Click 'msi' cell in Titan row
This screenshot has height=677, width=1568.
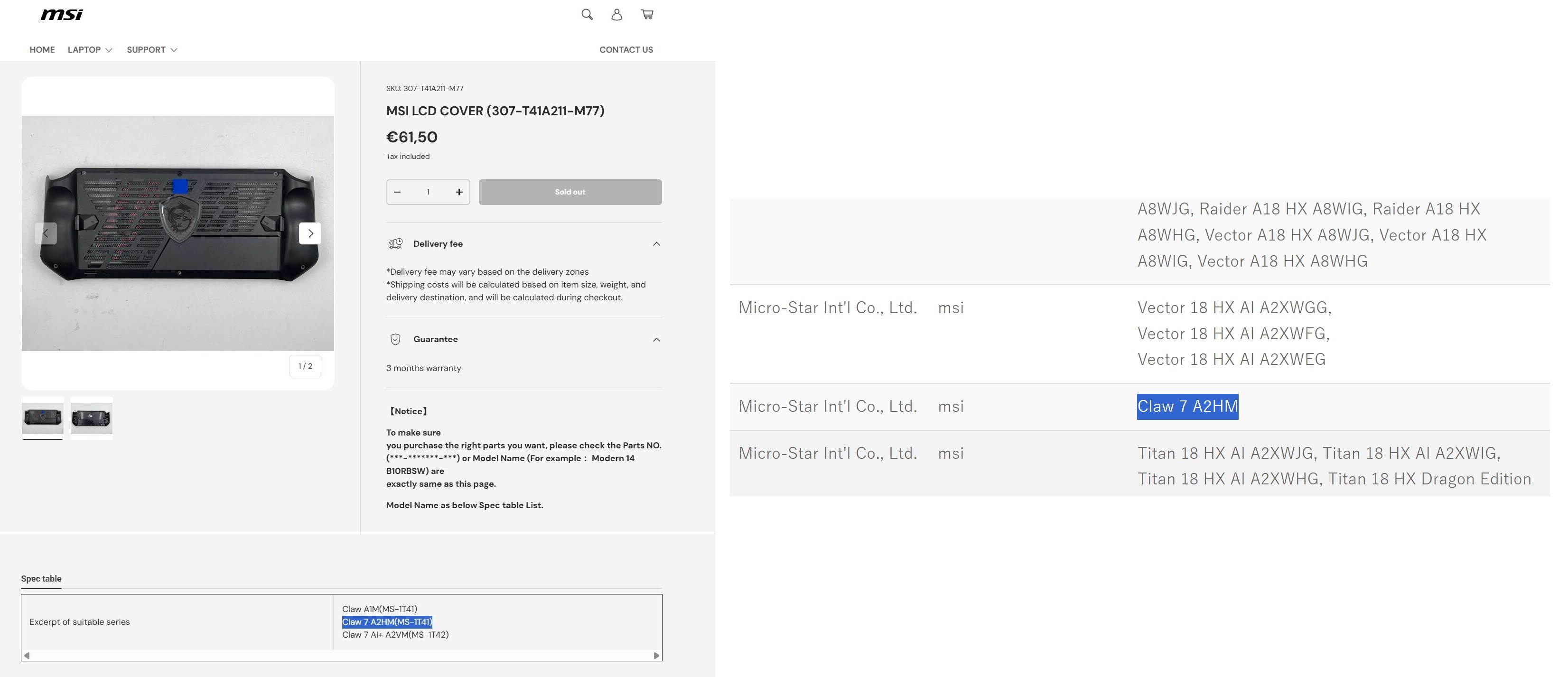[951, 453]
